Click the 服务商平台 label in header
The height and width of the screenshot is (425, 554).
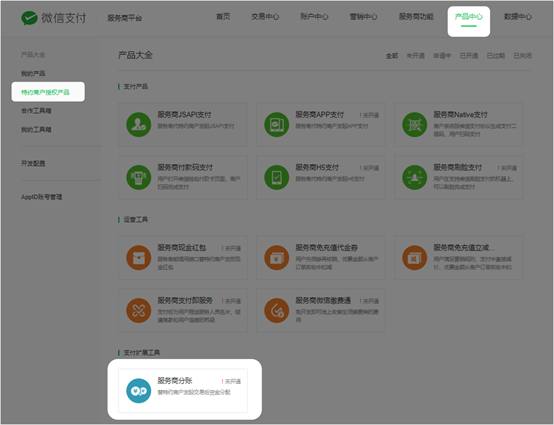[124, 18]
